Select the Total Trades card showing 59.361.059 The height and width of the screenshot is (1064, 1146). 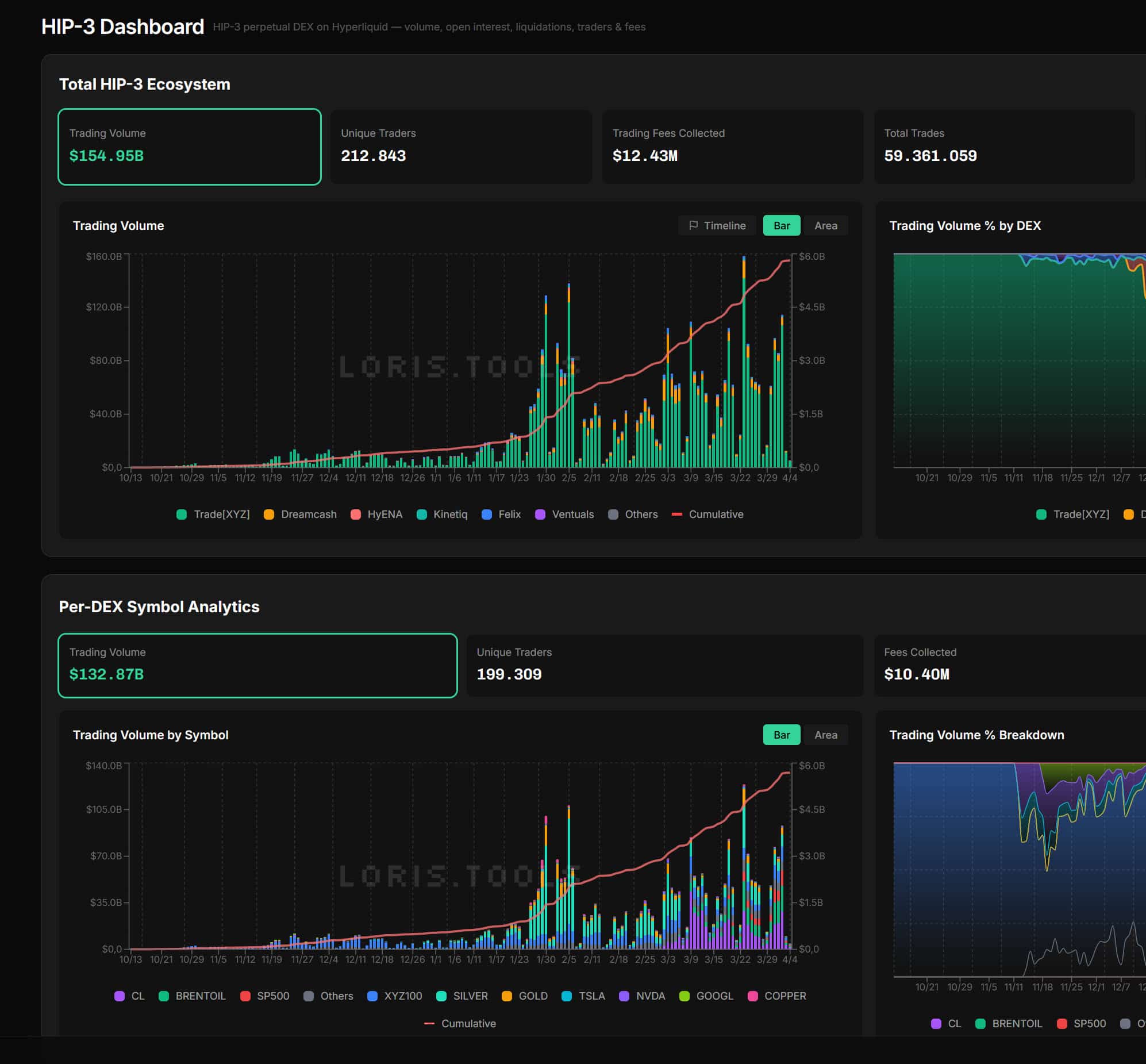coord(1006,147)
